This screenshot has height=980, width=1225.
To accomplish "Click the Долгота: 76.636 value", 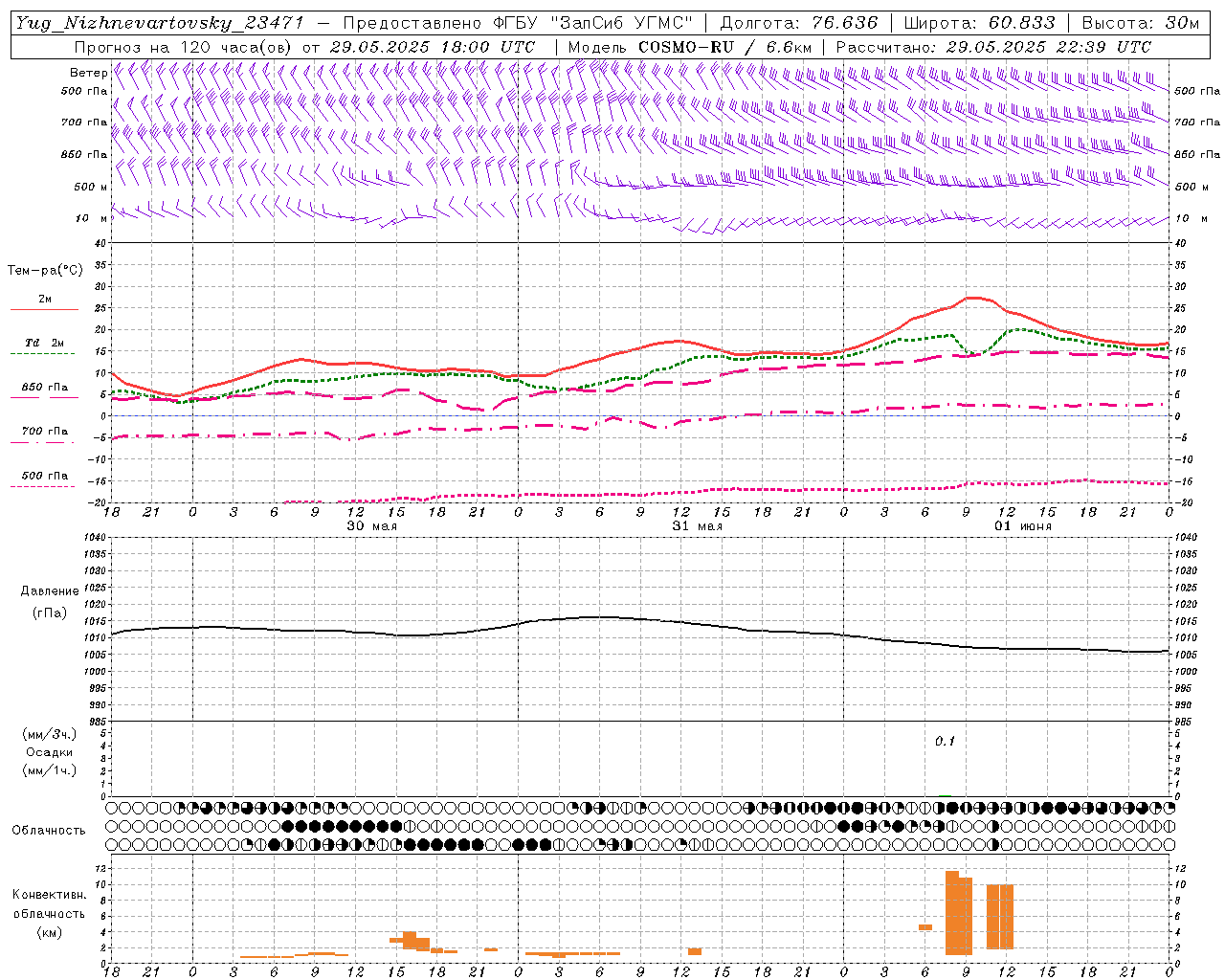I will pos(799,23).
